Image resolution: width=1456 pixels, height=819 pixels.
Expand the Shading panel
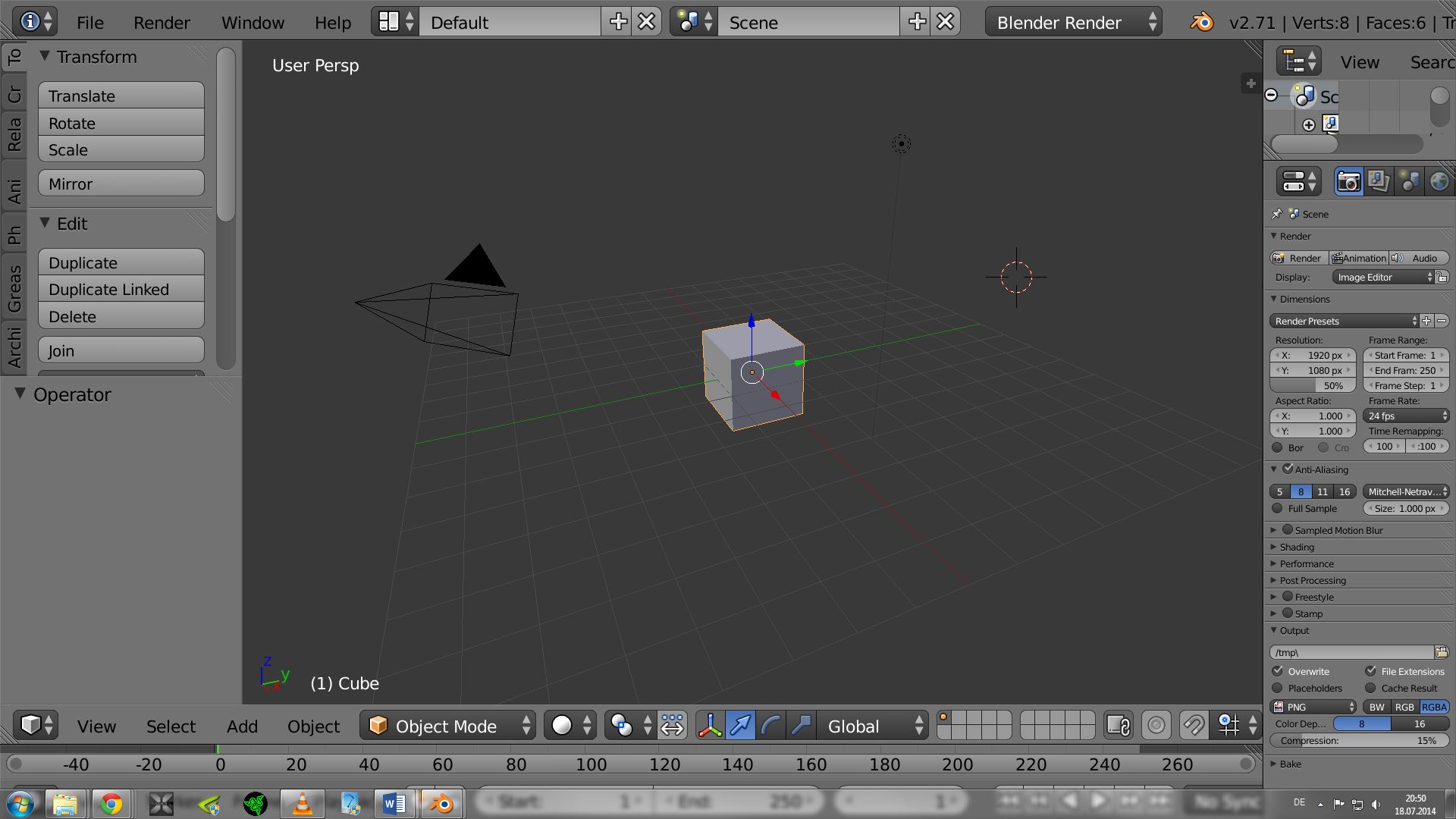[x=1297, y=547]
